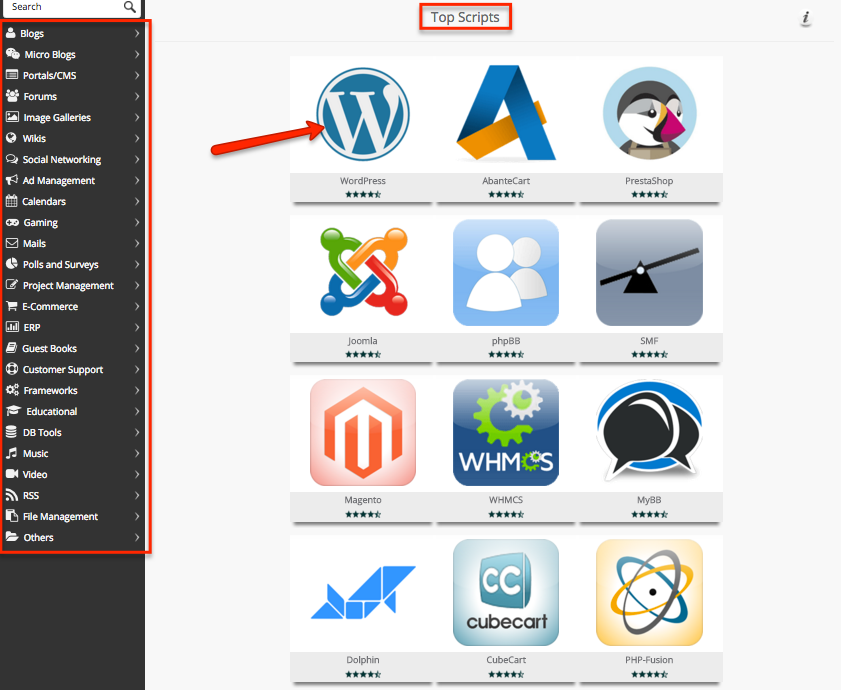Expand the ERP category chevron

(x=137, y=327)
